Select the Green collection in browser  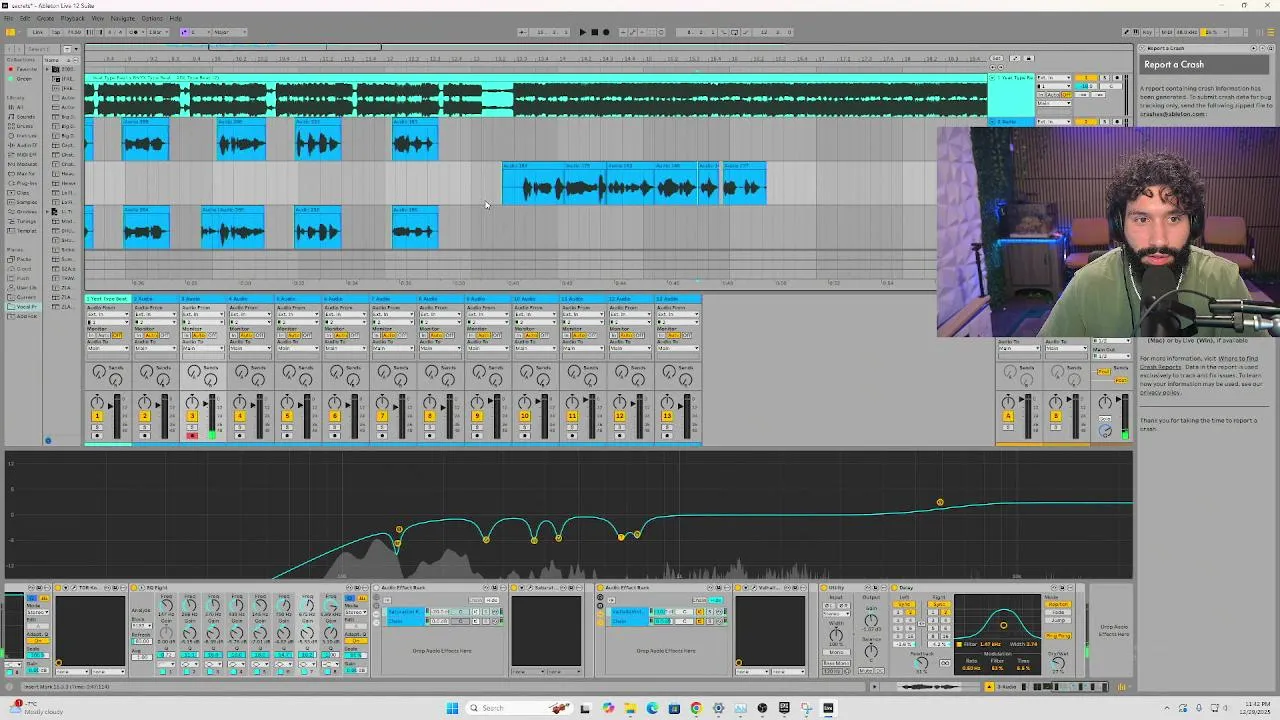click(24, 79)
